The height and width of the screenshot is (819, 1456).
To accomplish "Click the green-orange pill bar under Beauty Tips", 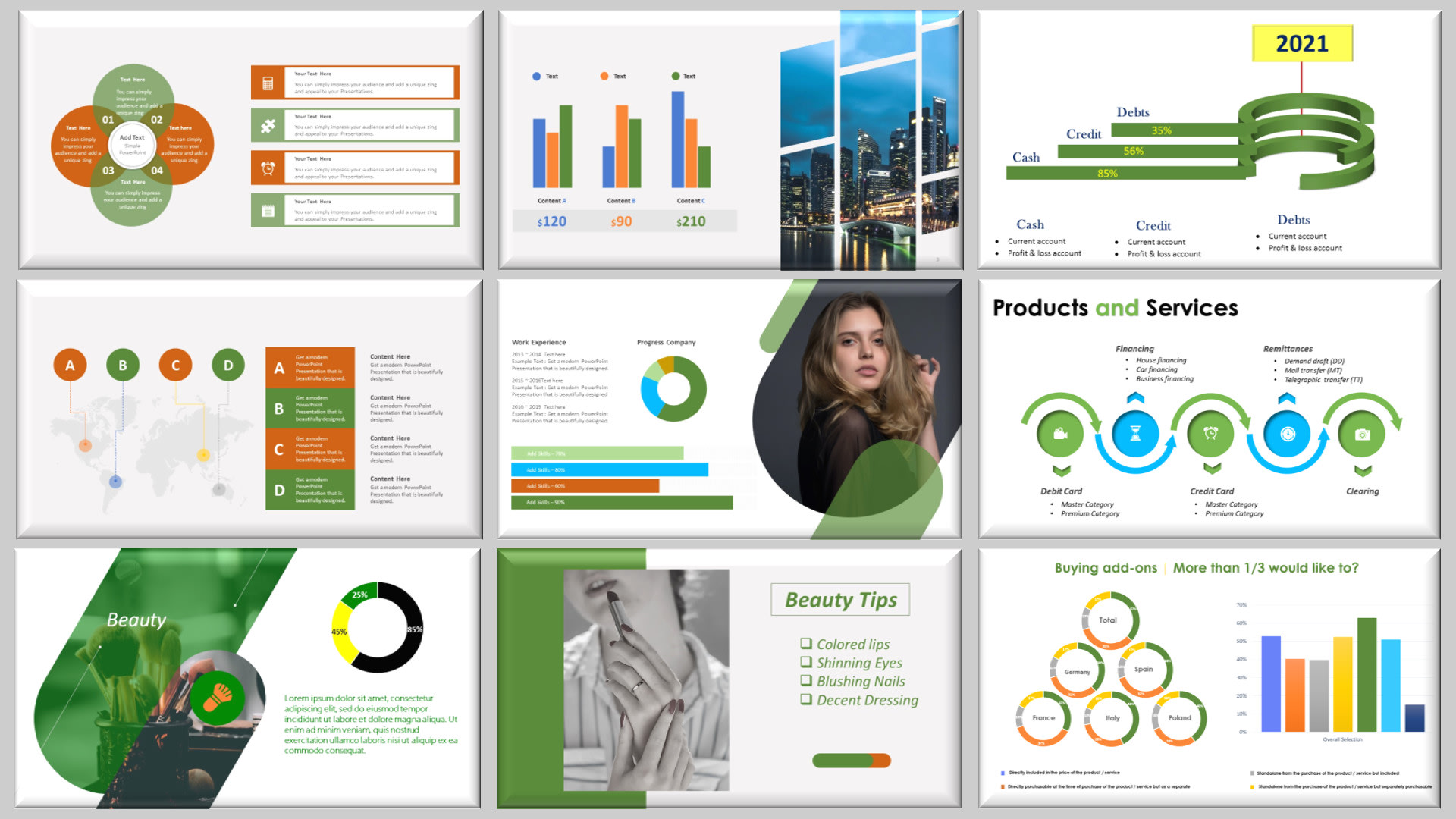I will click(x=852, y=761).
